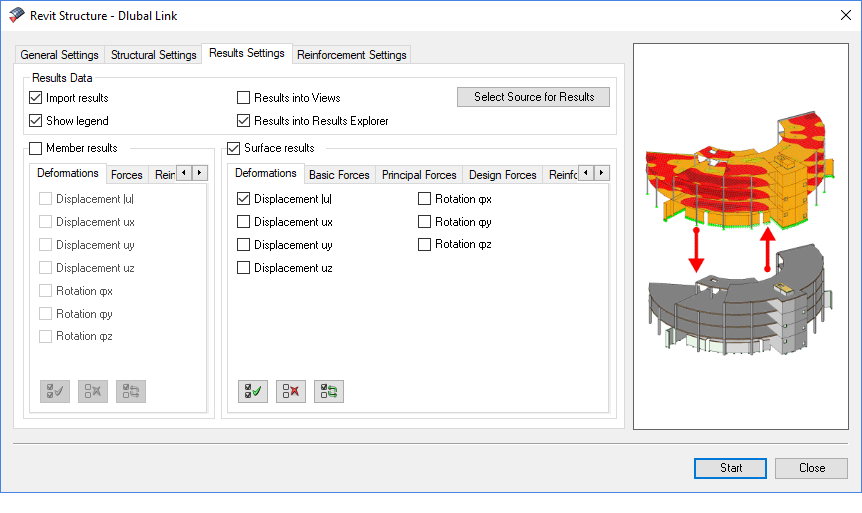Click the Close button

point(811,468)
